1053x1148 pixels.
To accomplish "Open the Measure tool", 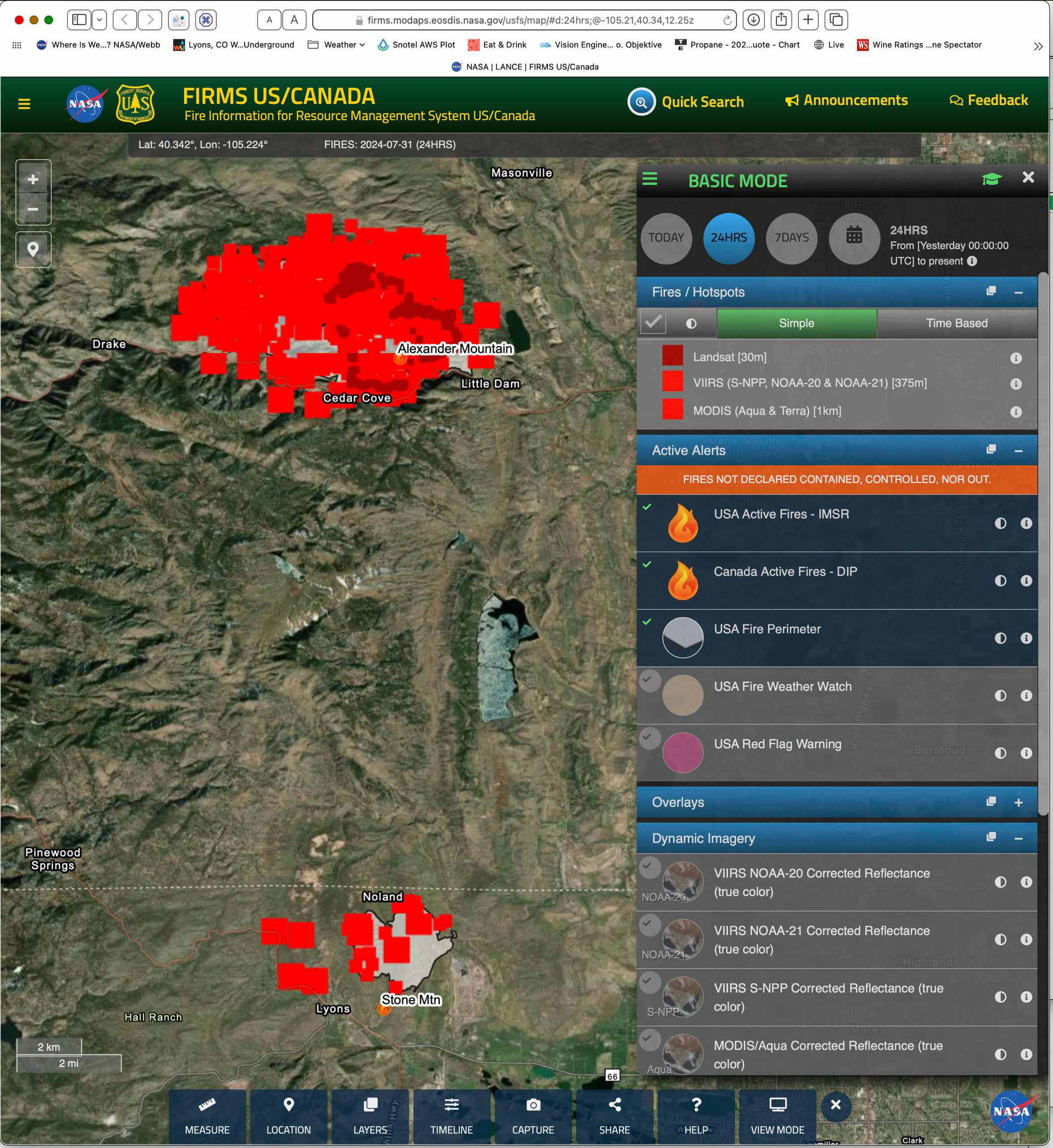I will (207, 1116).
